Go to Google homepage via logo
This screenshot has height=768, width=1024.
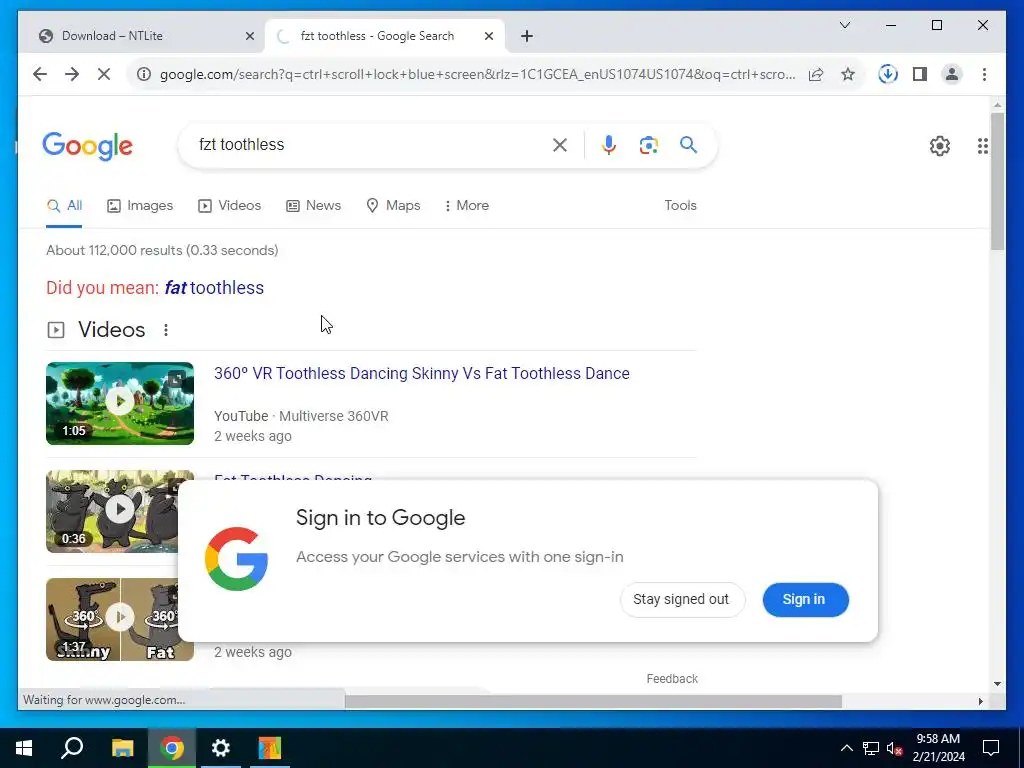[x=88, y=146]
